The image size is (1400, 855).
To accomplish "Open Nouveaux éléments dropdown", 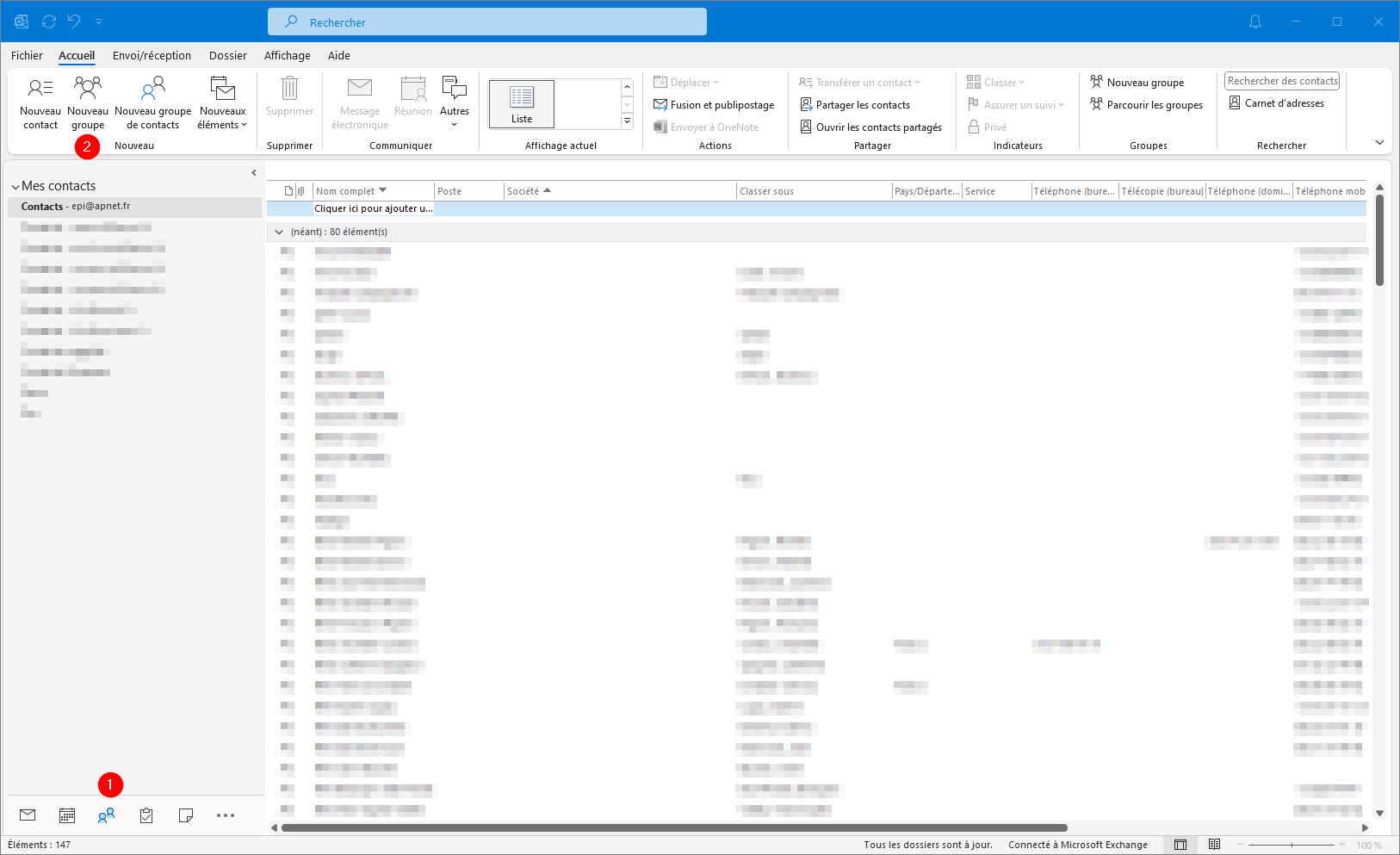I will pos(222,102).
